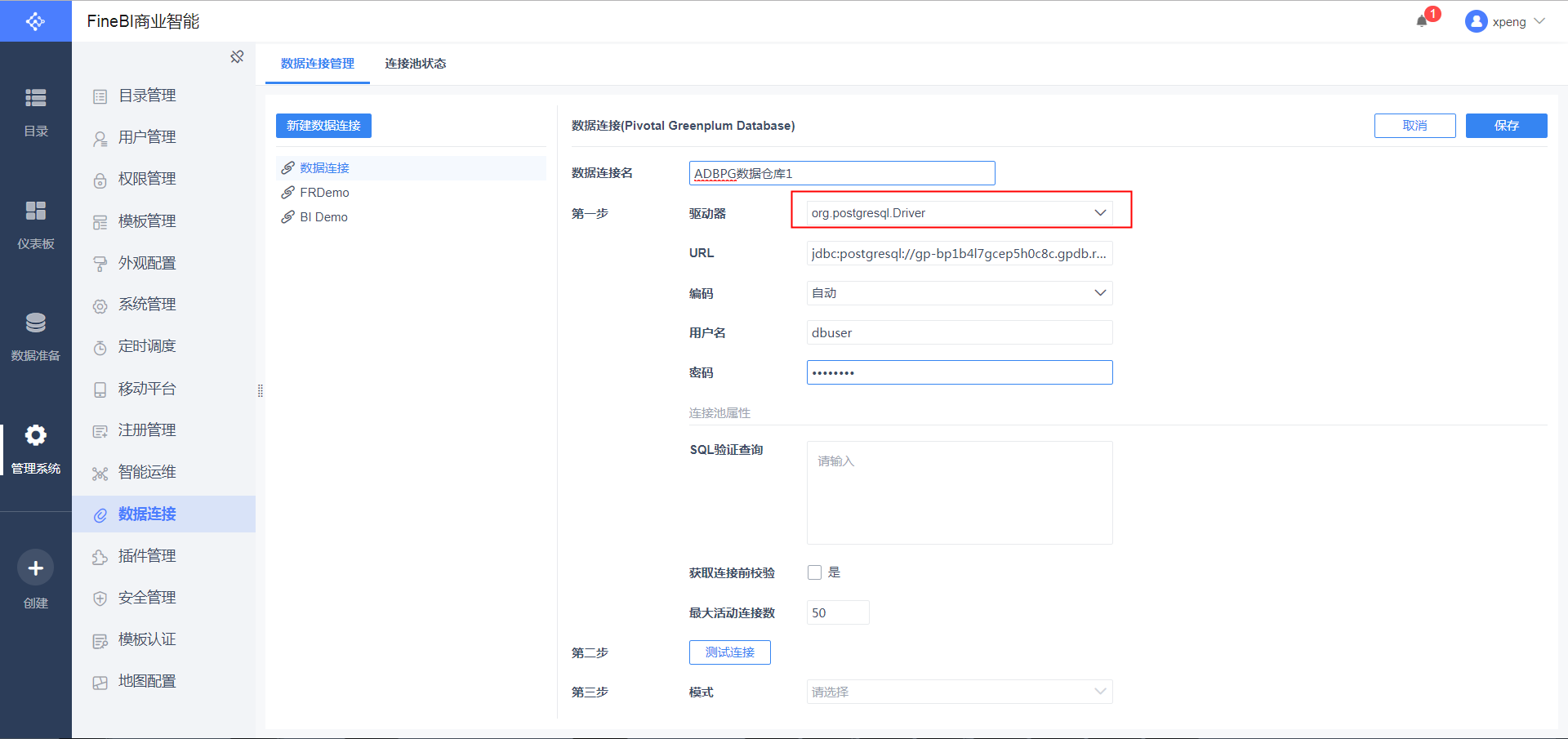The width and height of the screenshot is (1568, 739).
Task: Click the 密码 password field
Action: (x=960, y=372)
